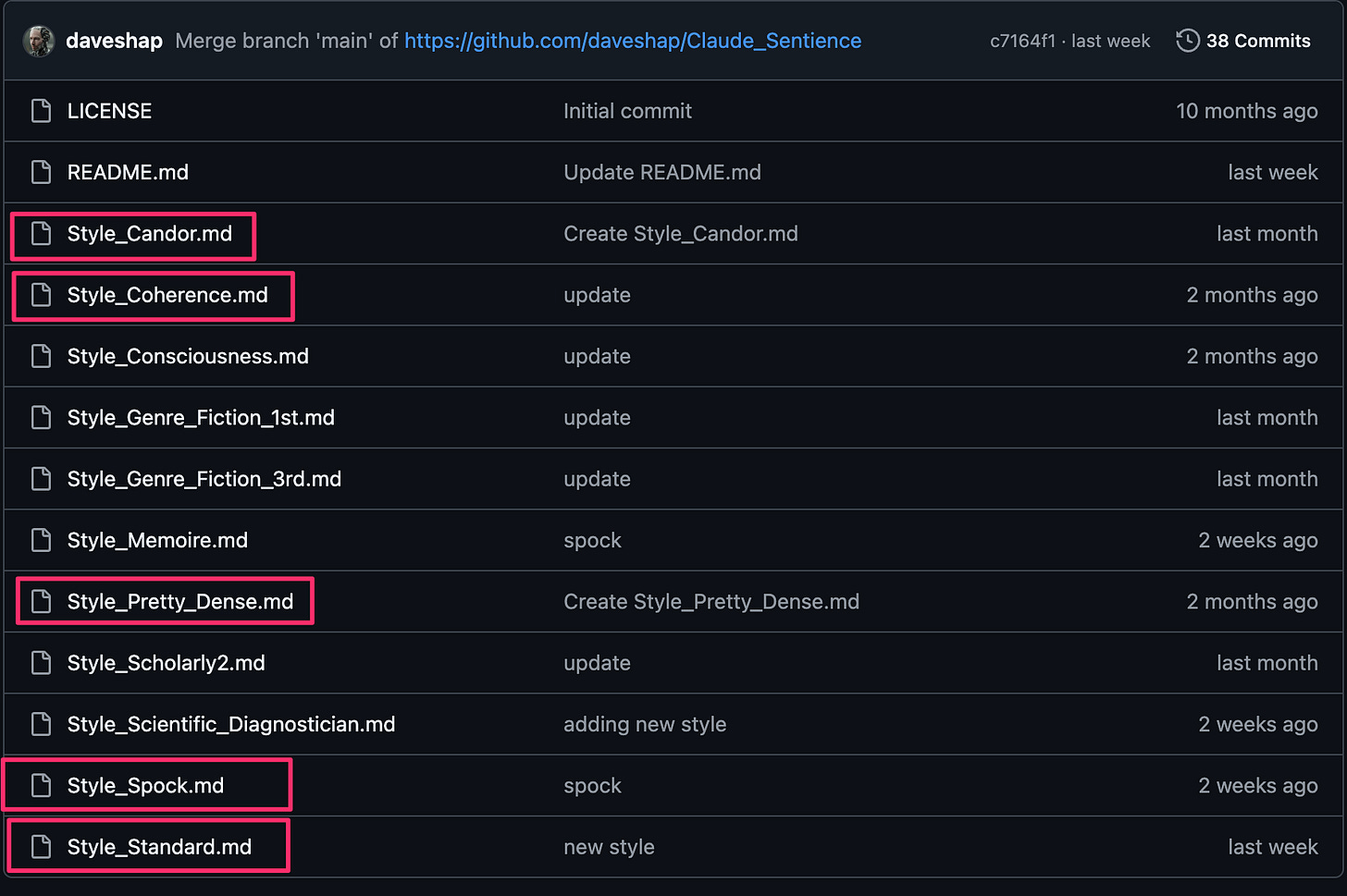Open the 'update' commit for Style_Consciousness.md
Viewport: 1347px width, 896px height.
pos(597,356)
